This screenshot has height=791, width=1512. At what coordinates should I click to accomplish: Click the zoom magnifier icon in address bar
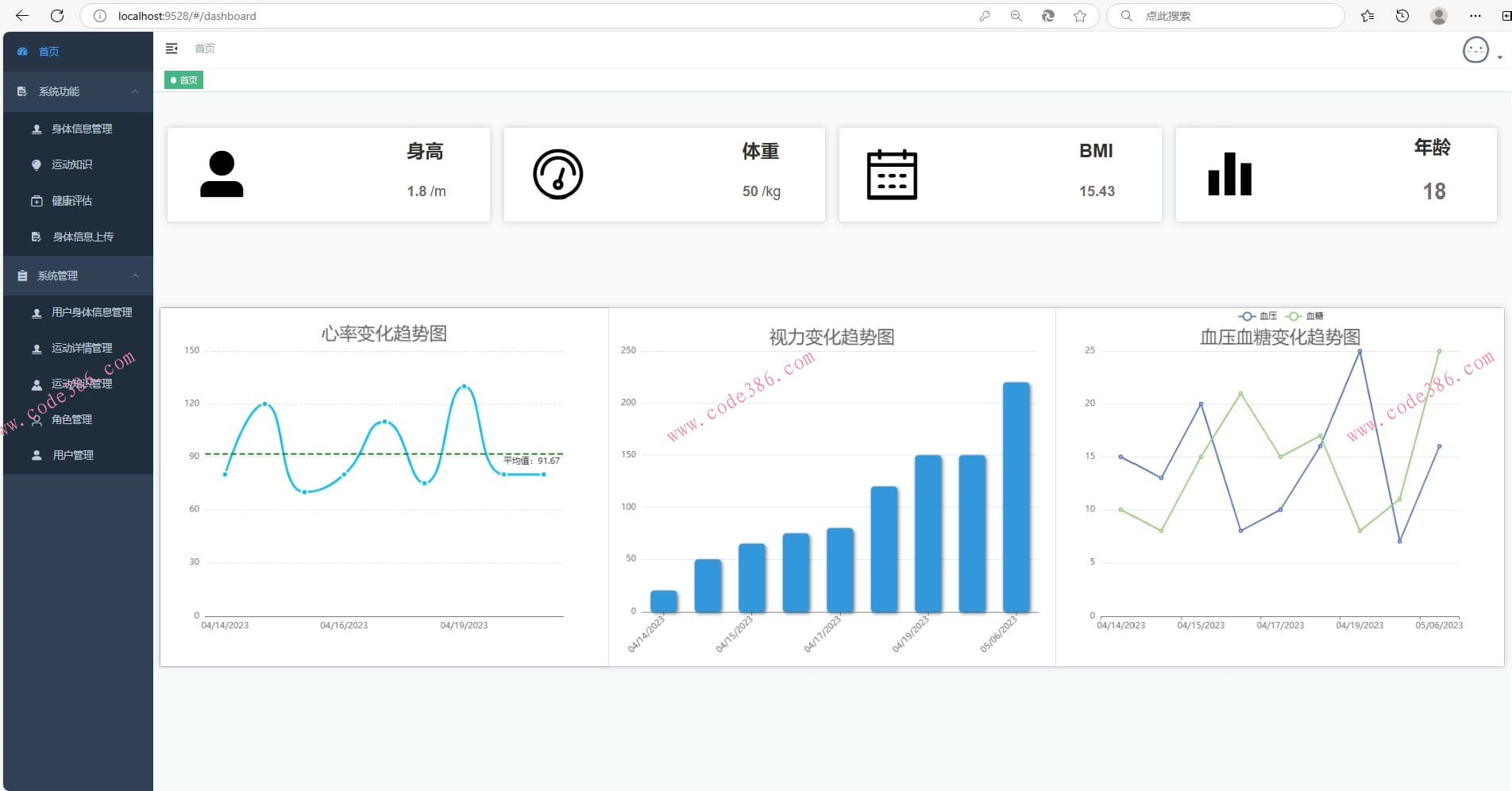(x=1016, y=16)
